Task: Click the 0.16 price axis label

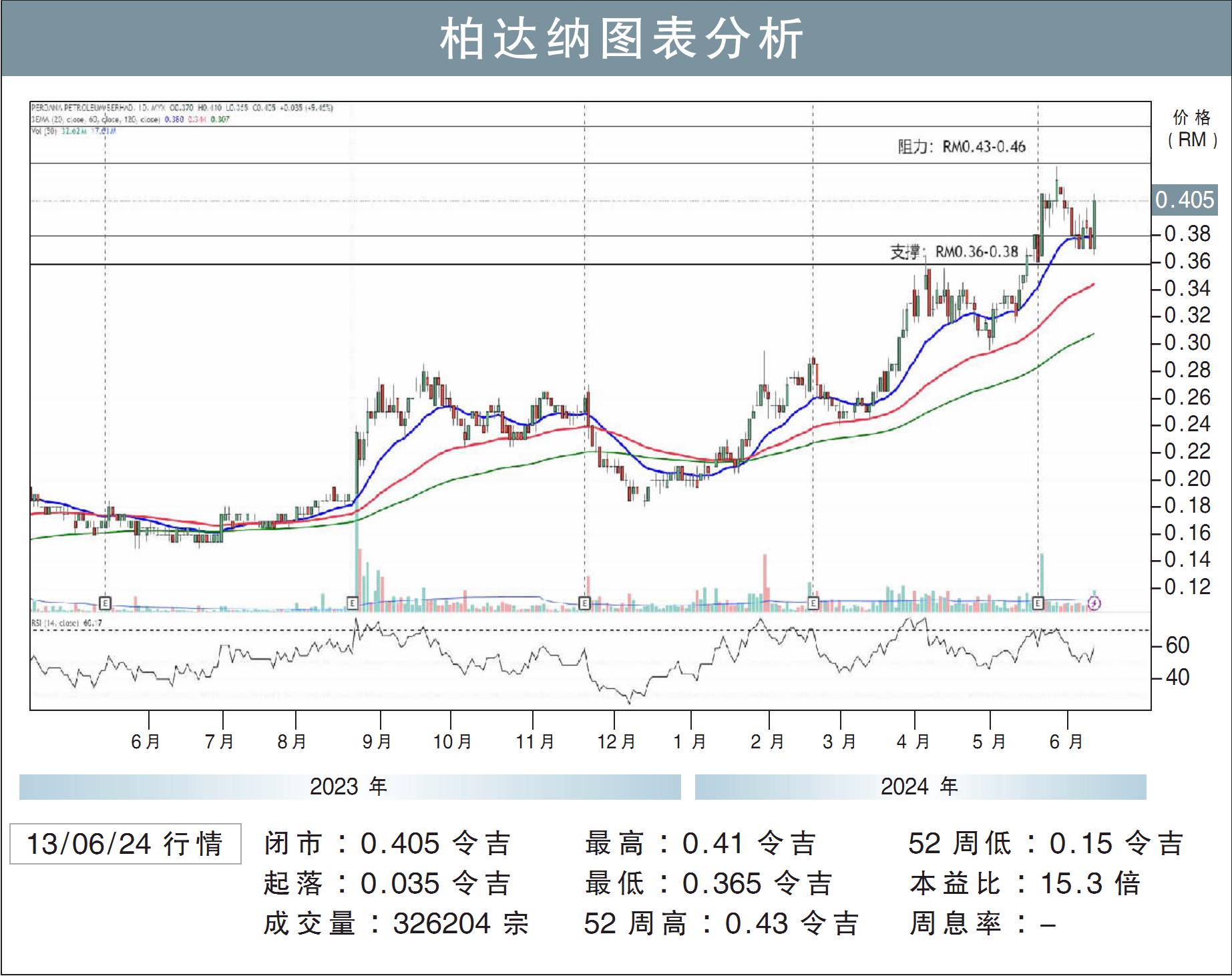Action: (x=1187, y=533)
